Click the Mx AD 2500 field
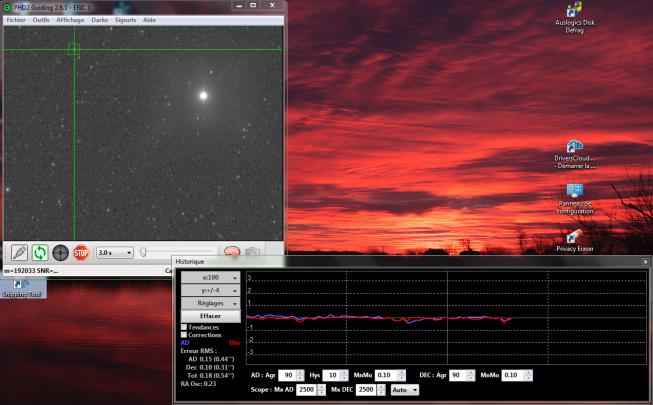Screen dimensions: 653x405 [x=307, y=390]
